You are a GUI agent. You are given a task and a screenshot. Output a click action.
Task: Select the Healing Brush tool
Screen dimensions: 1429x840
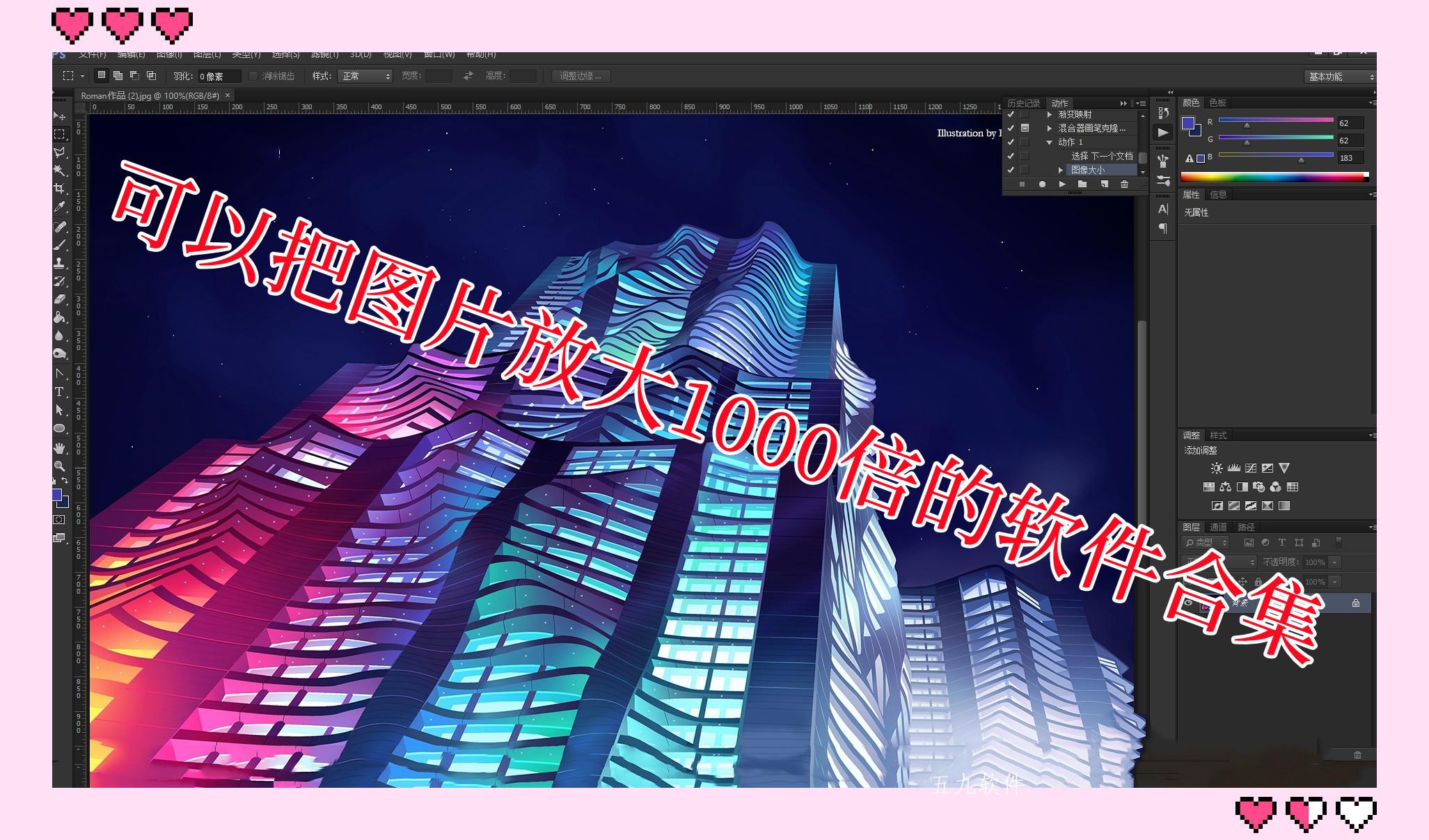point(60,227)
